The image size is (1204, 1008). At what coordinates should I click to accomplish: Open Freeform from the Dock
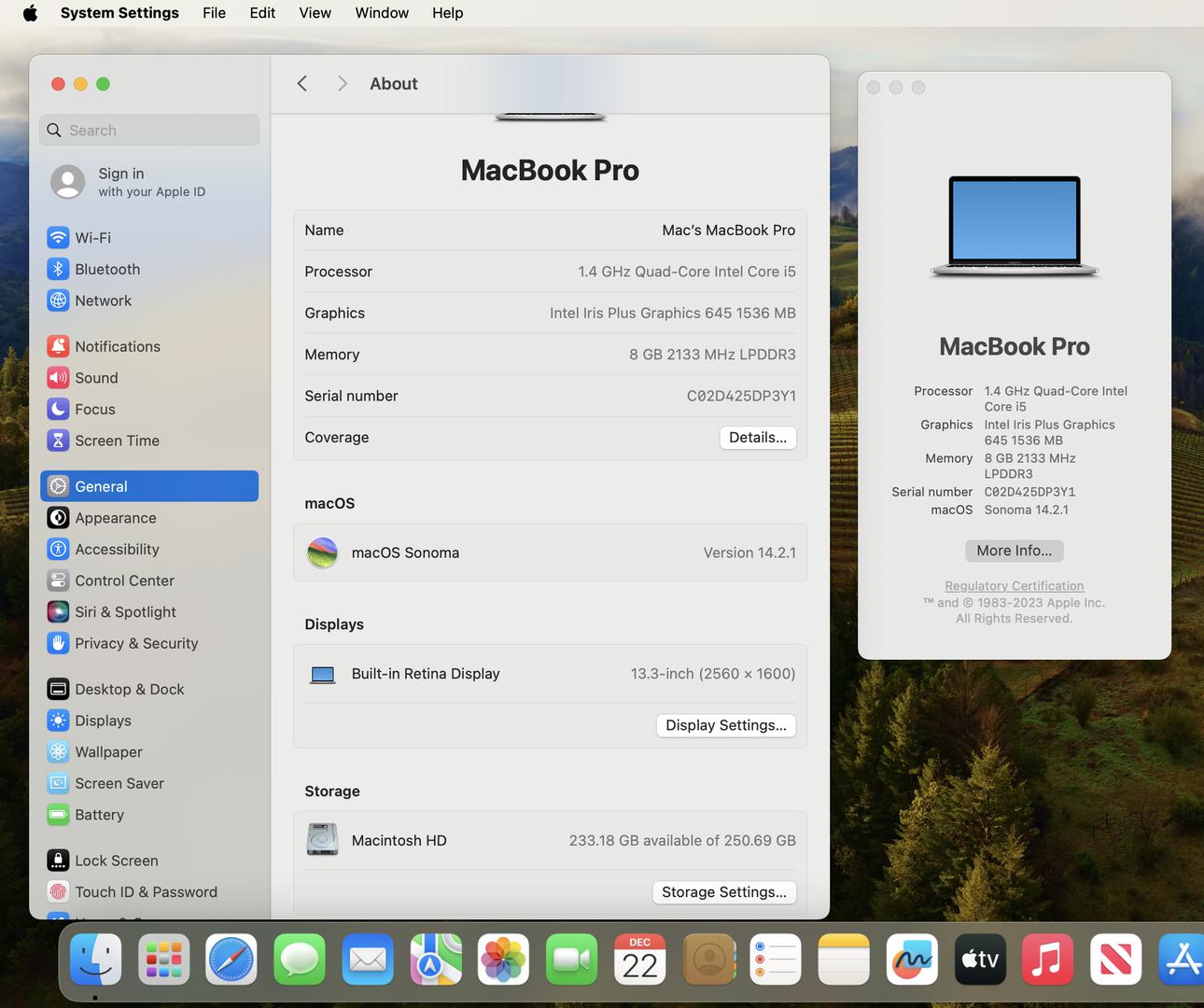coord(912,959)
